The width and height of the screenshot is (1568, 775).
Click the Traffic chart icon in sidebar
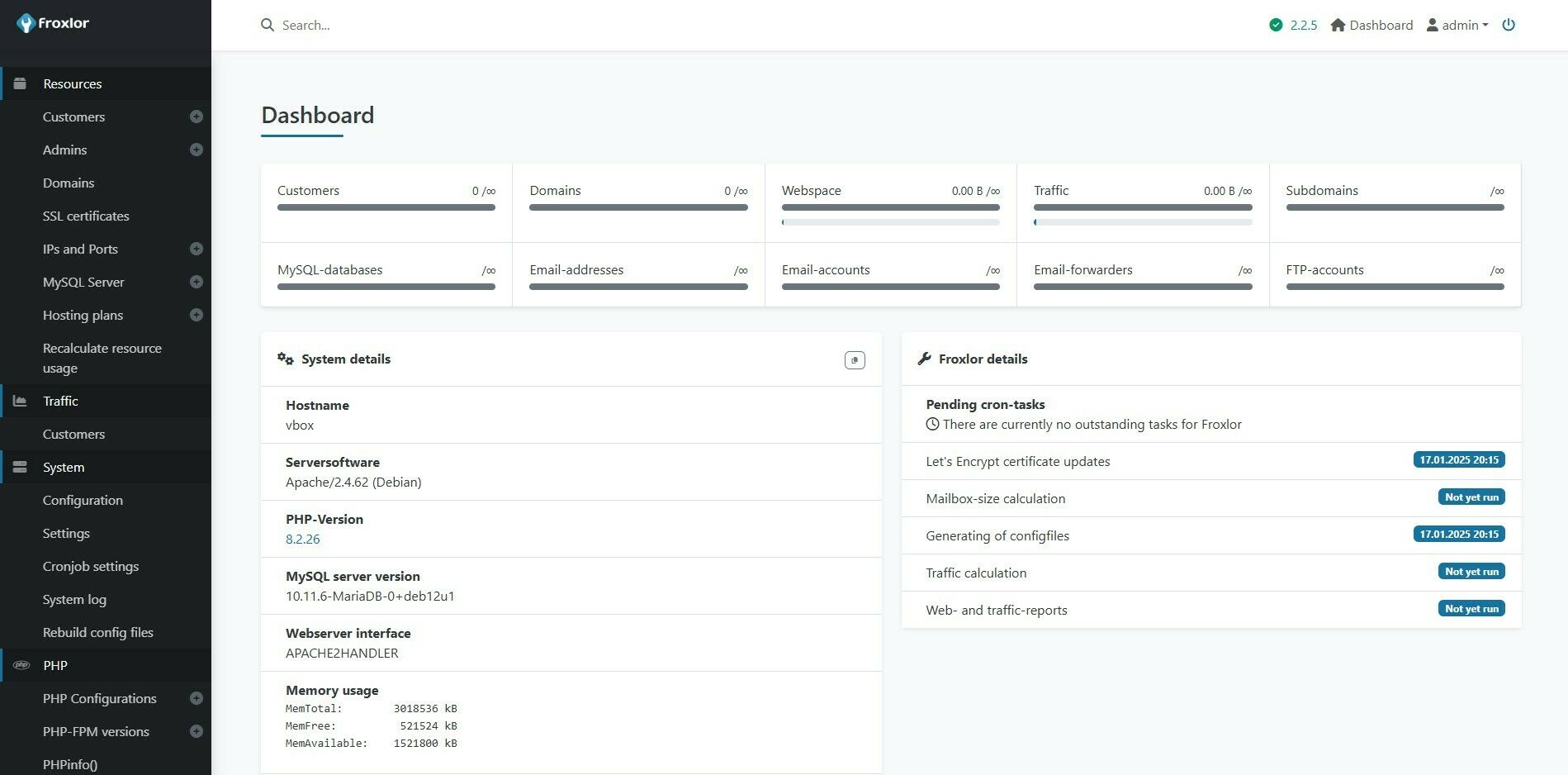point(21,401)
